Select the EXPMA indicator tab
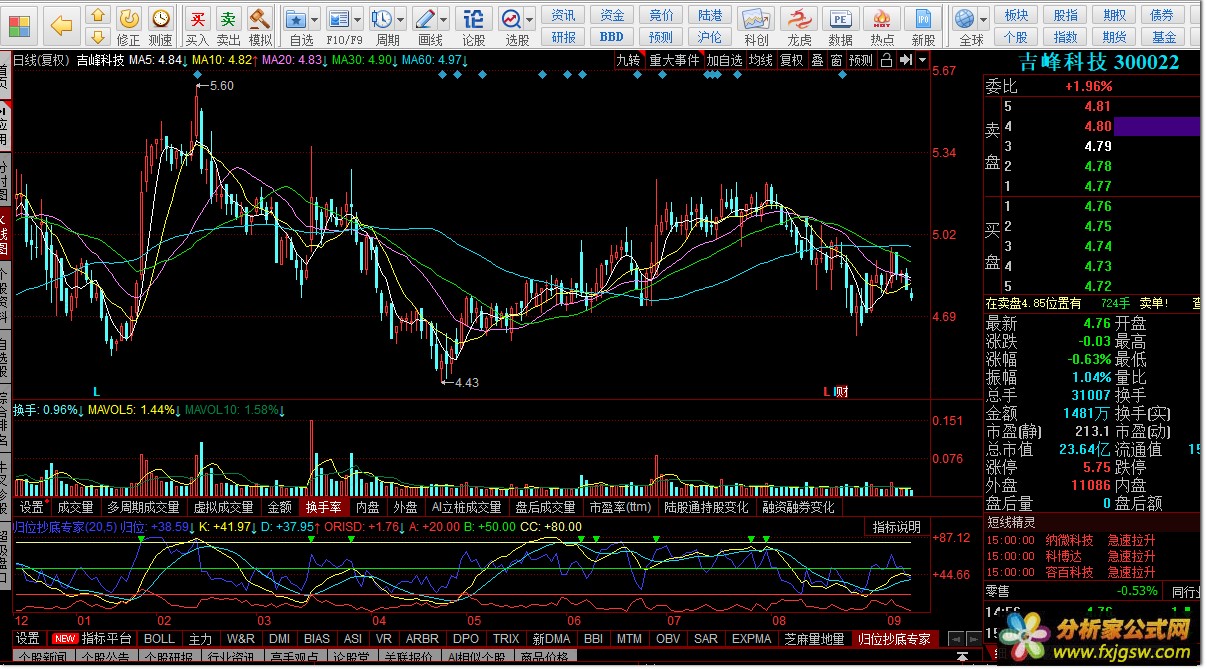The width and height of the screenshot is (1207, 669). point(752,638)
